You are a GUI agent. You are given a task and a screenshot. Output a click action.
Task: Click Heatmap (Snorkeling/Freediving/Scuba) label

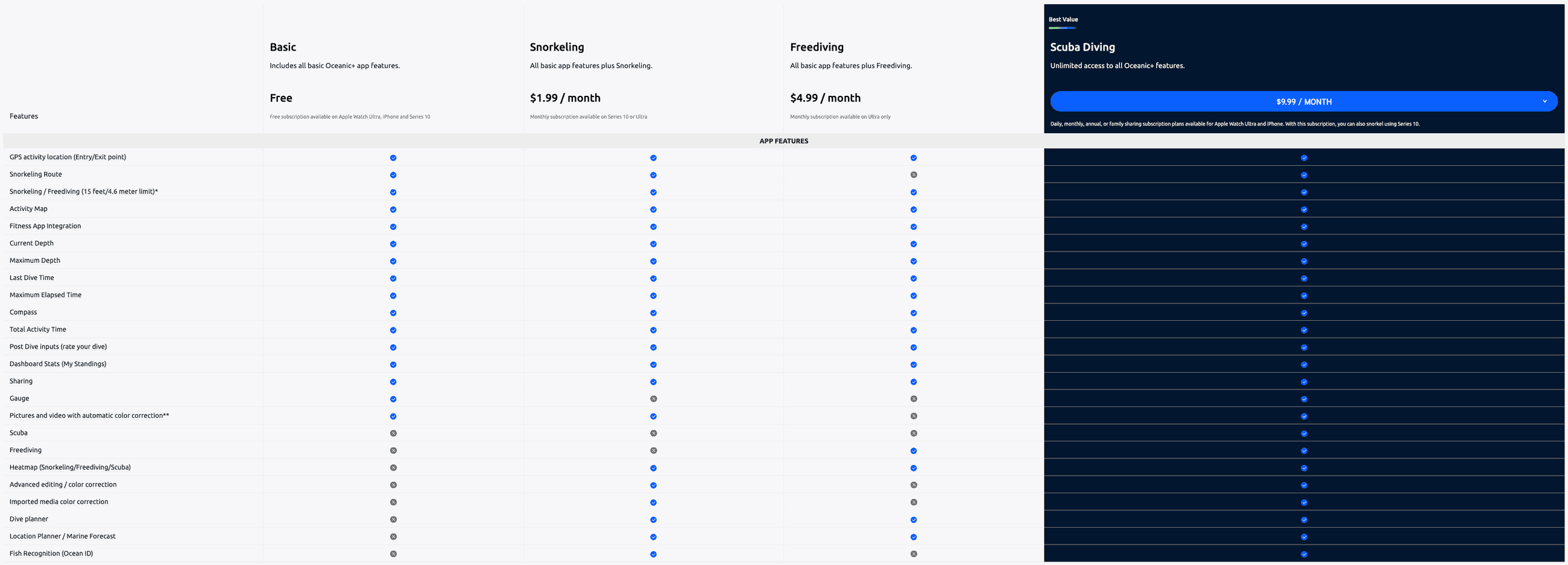tap(70, 467)
